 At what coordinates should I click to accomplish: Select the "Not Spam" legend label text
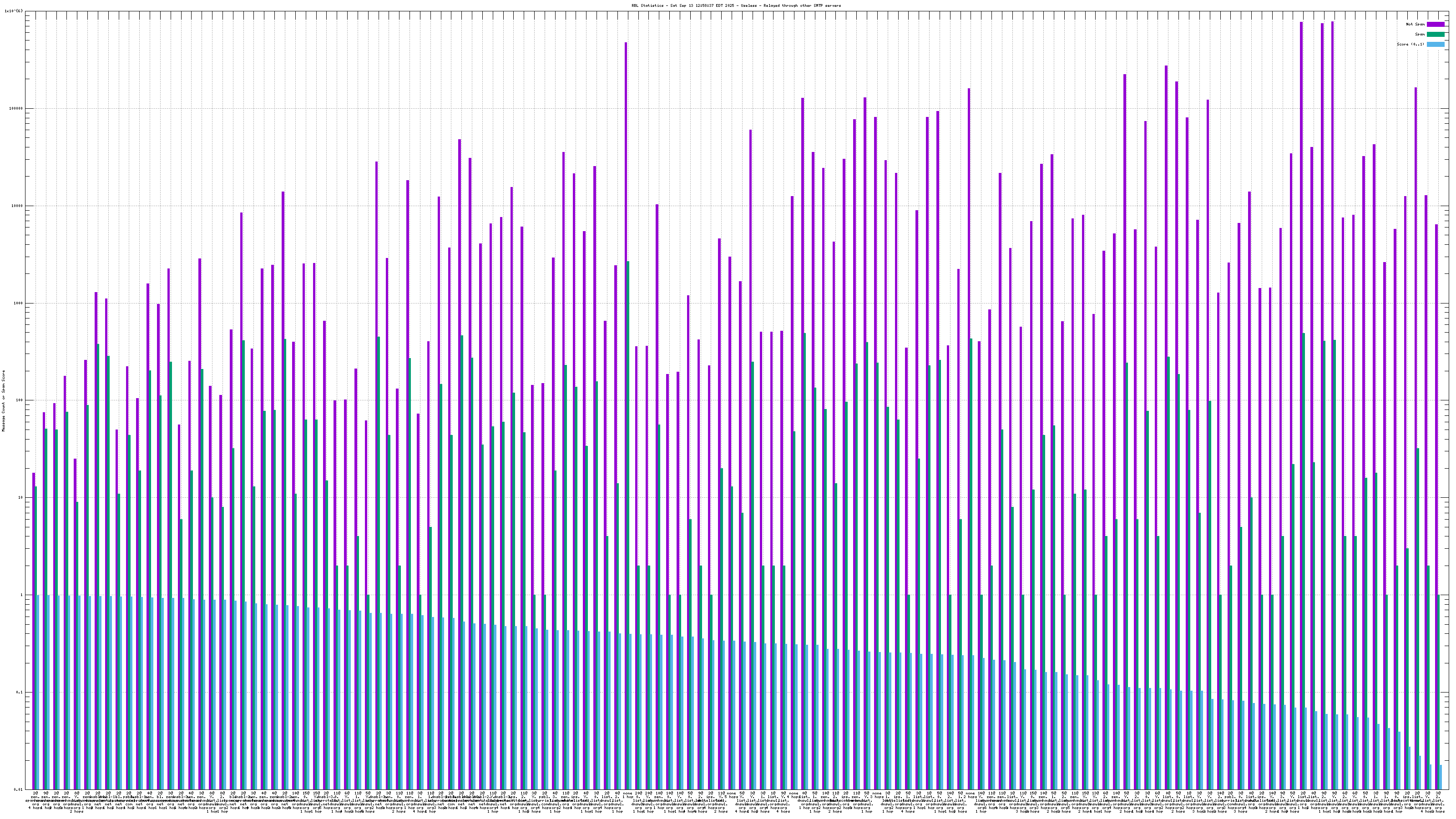point(1416,24)
